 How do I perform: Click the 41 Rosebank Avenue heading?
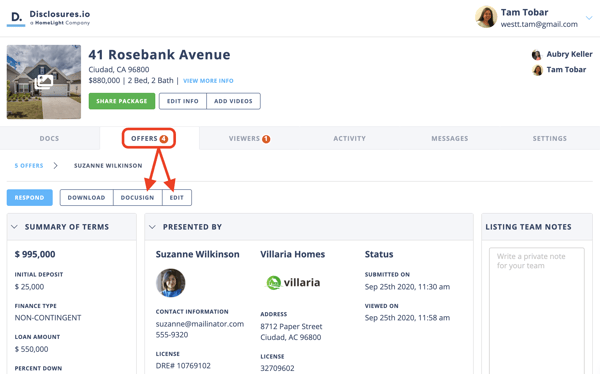point(159,55)
